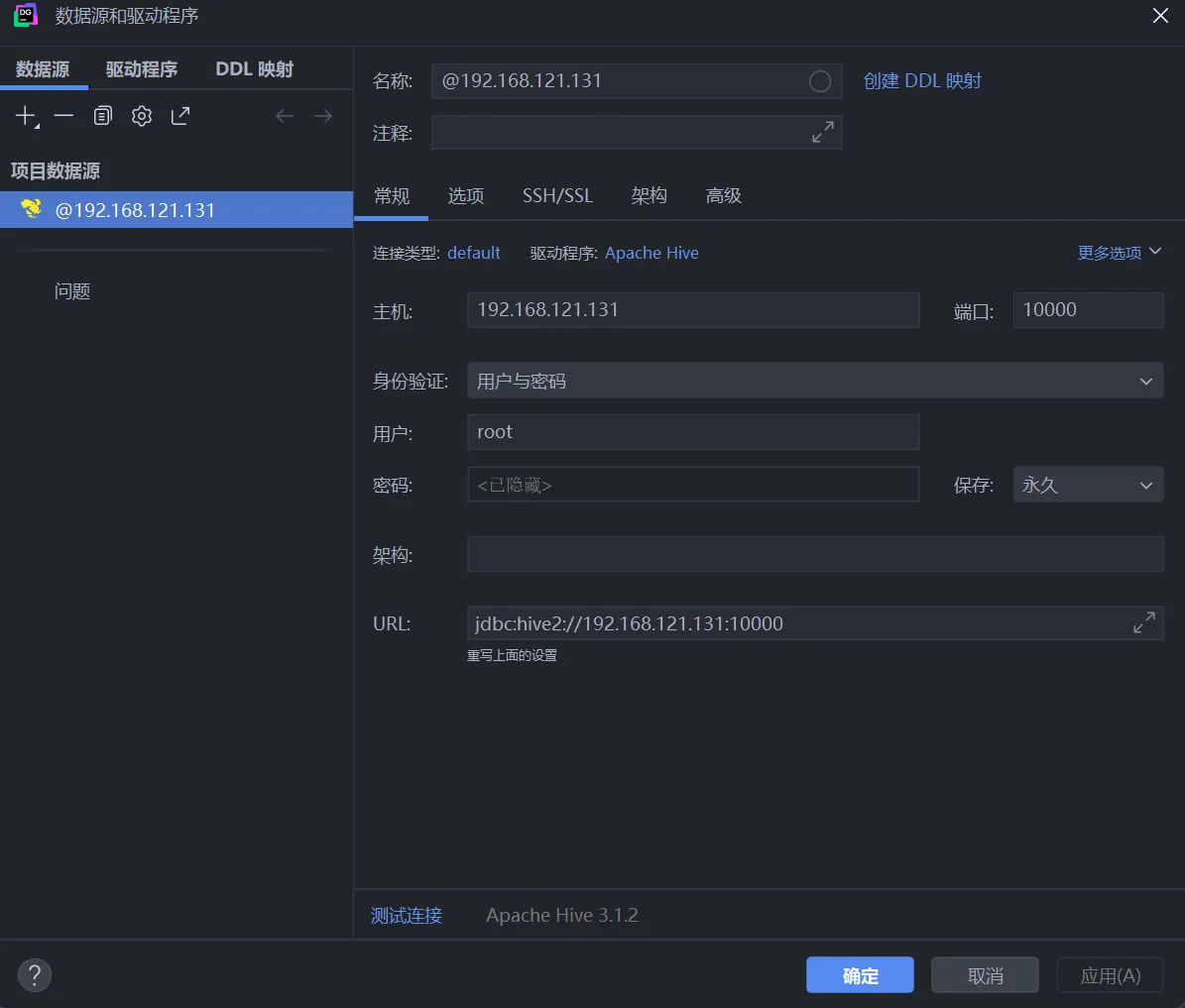Click the 端口 field showing 10000
This screenshot has width=1185, height=1008.
coord(1088,310)
